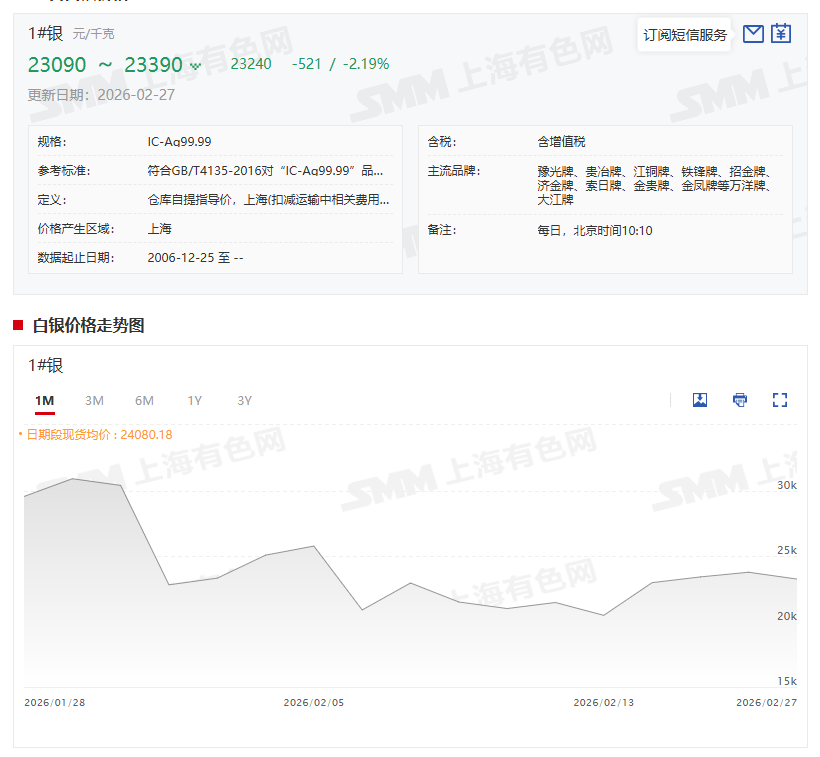This screenshot has height=757, width=820.
Task: Click the 2026/02/13 date axis label
Action: coord(603,703)
